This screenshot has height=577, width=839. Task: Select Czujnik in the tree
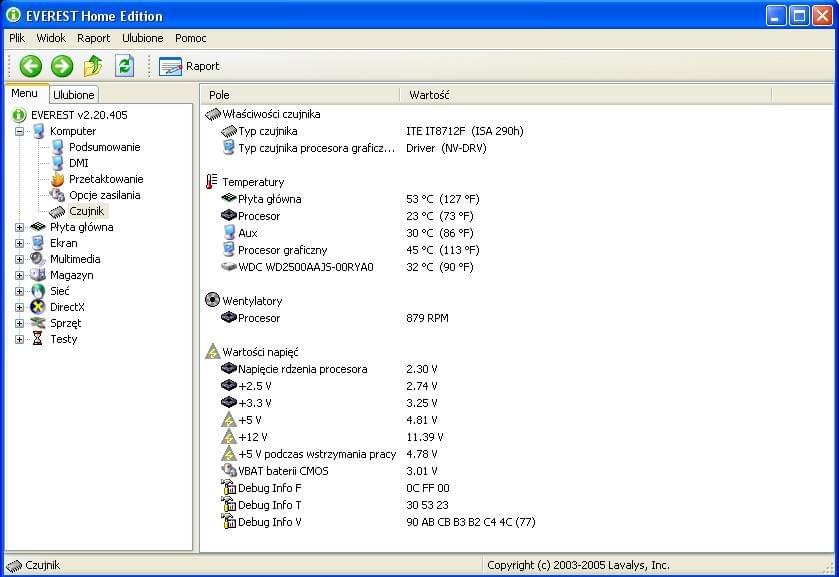87,211
